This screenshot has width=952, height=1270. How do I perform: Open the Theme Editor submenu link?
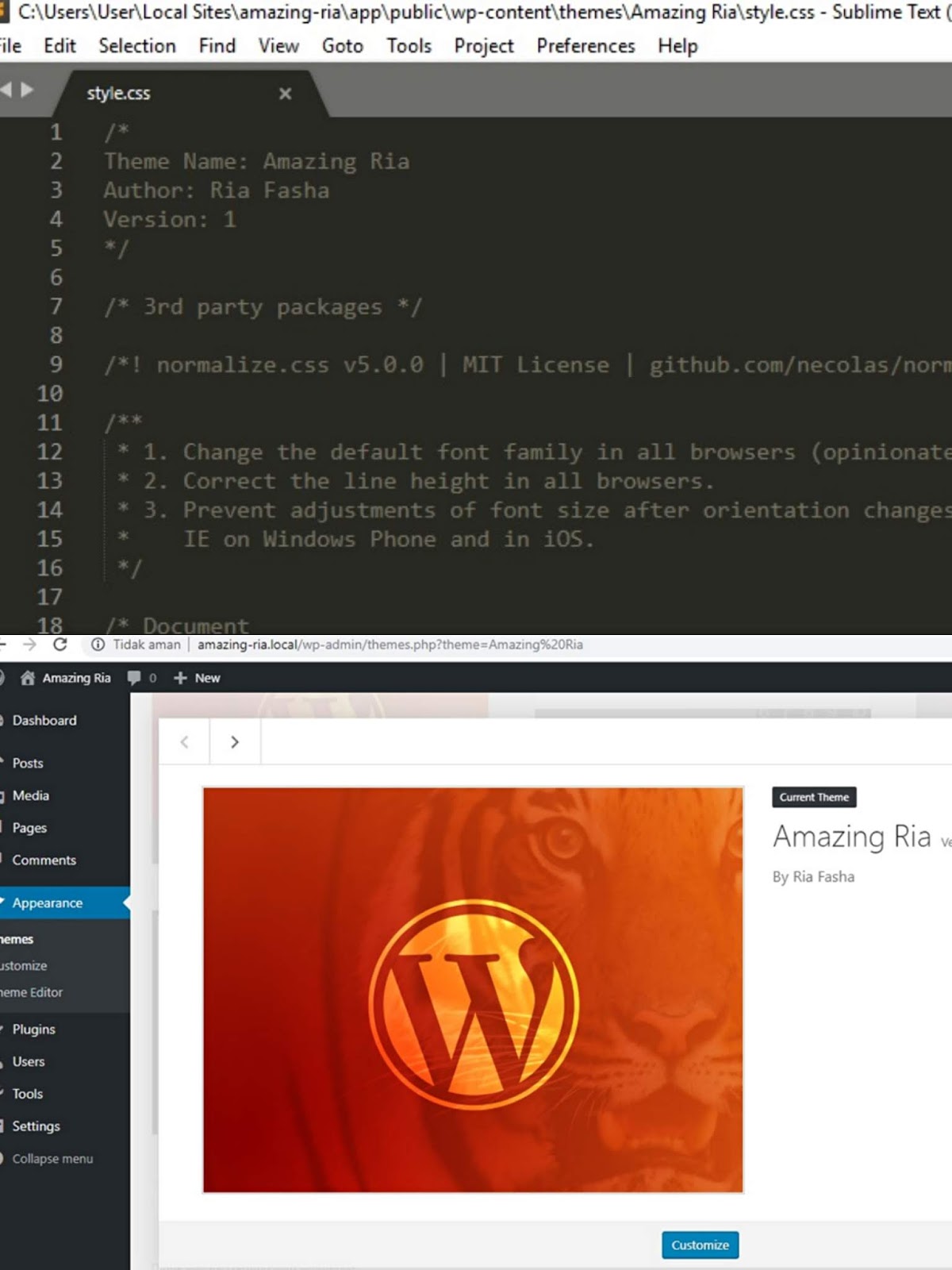[x=32, y=992]
